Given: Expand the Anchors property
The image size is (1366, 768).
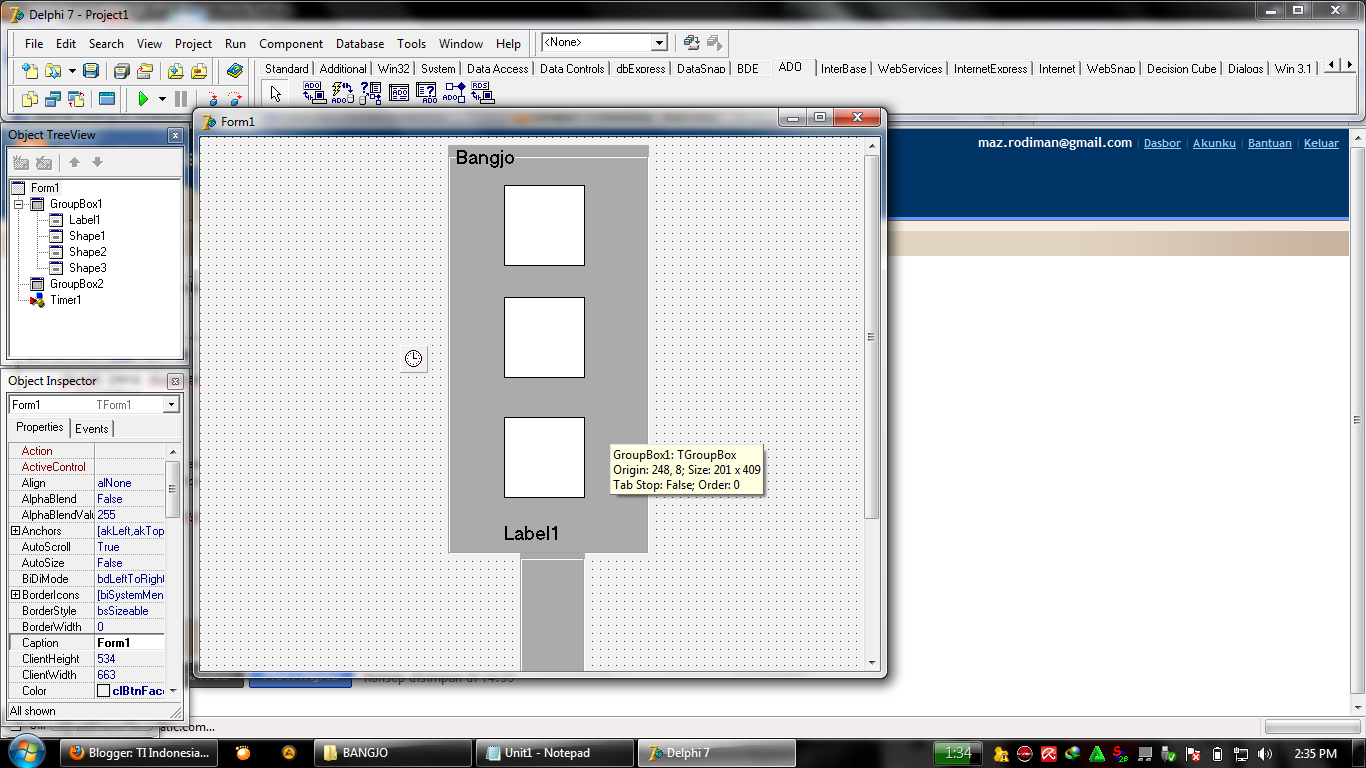Looking at the screenshot, I should coord(15,531).
